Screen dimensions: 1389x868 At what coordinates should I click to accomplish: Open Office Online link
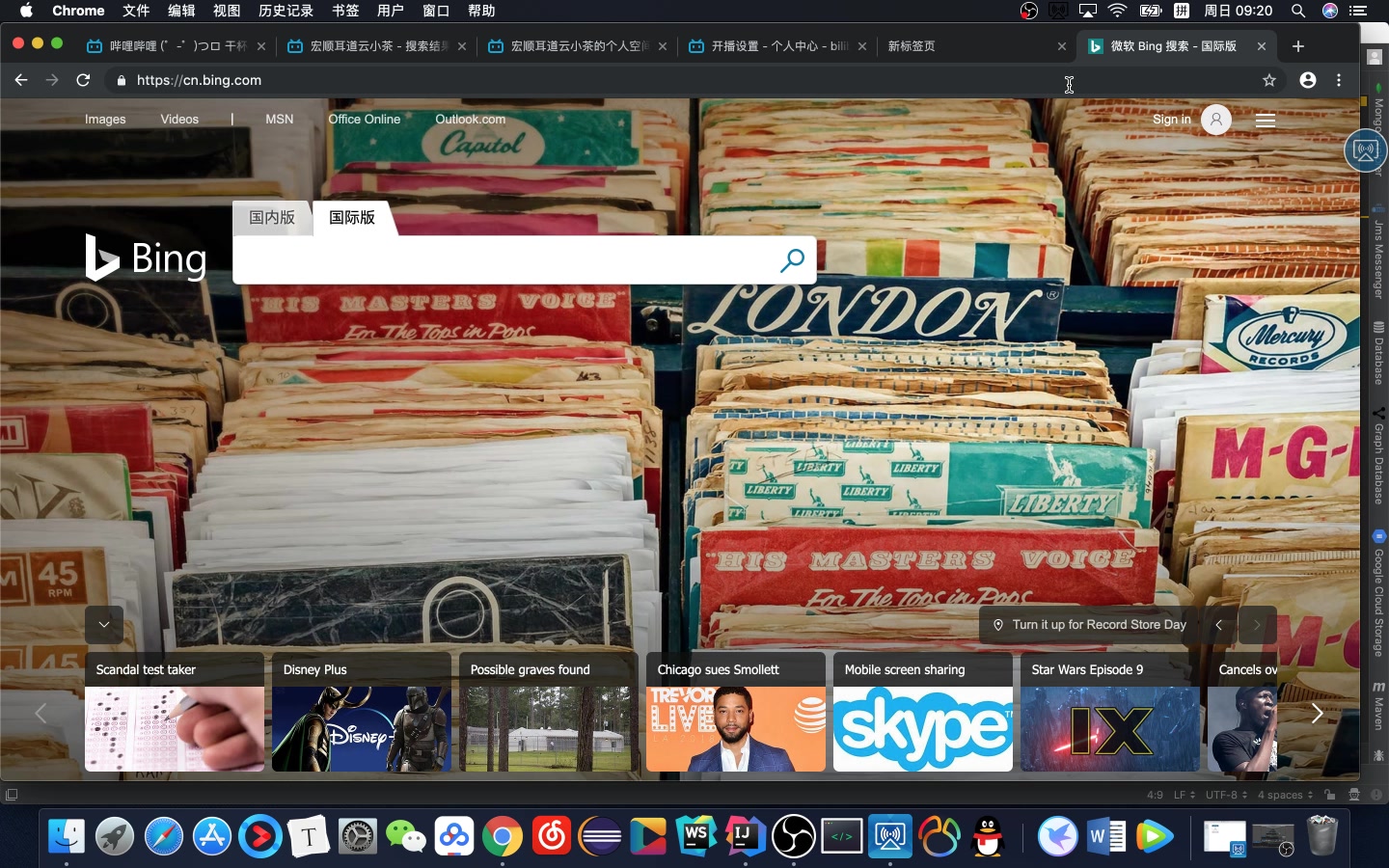364,120
